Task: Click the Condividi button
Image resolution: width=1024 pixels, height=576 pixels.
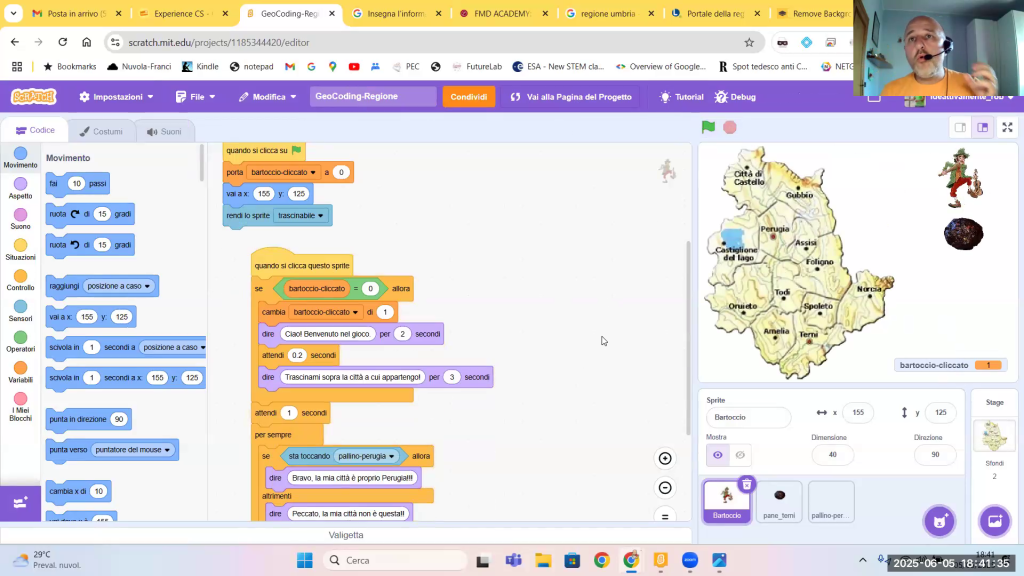Action: 469,97
